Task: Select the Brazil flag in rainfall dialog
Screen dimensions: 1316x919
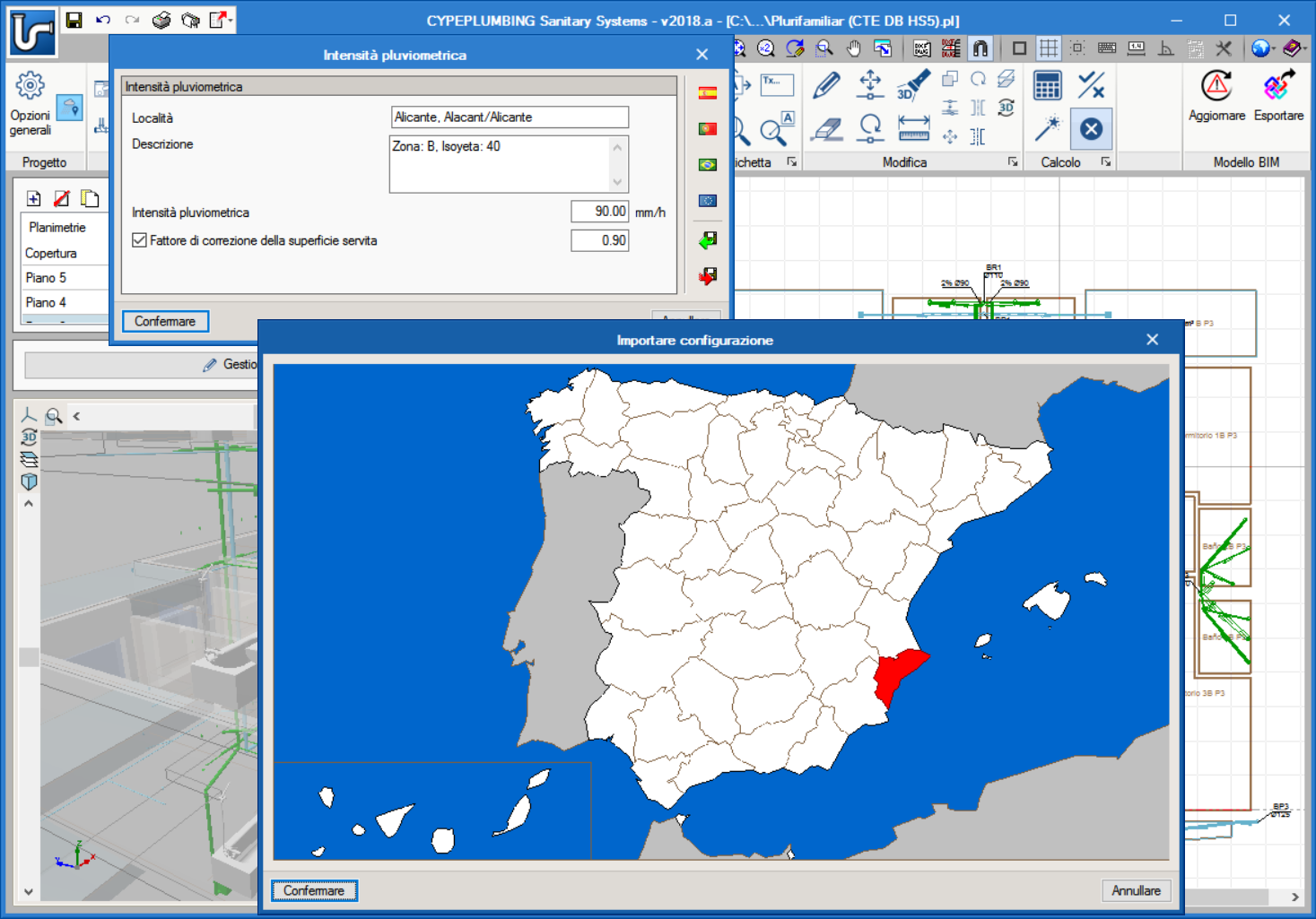Action: point(708,165)
